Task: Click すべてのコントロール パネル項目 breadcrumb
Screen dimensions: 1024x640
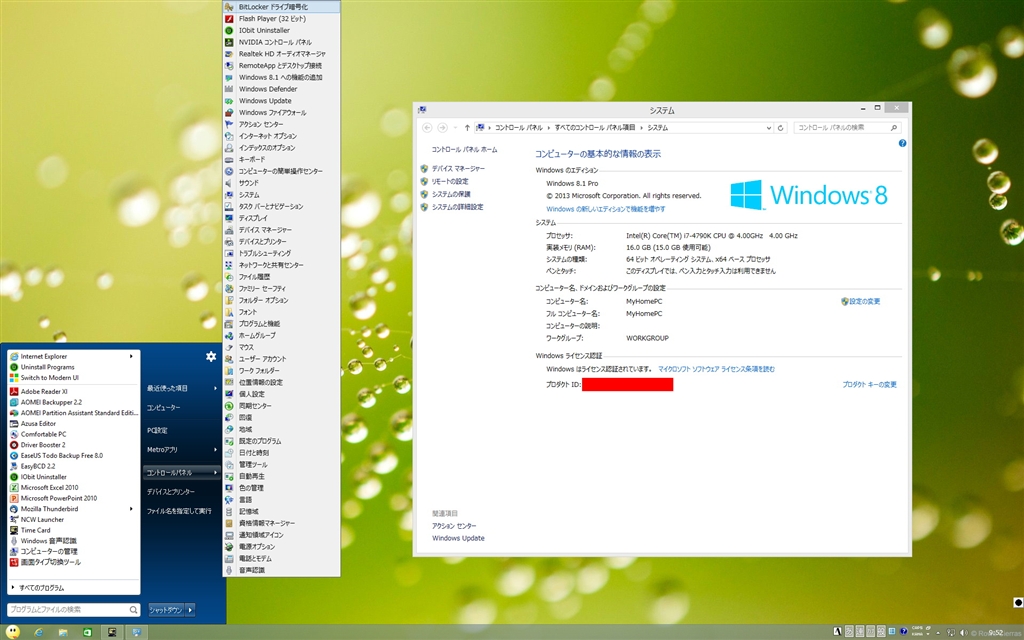Action: (595, 128)
